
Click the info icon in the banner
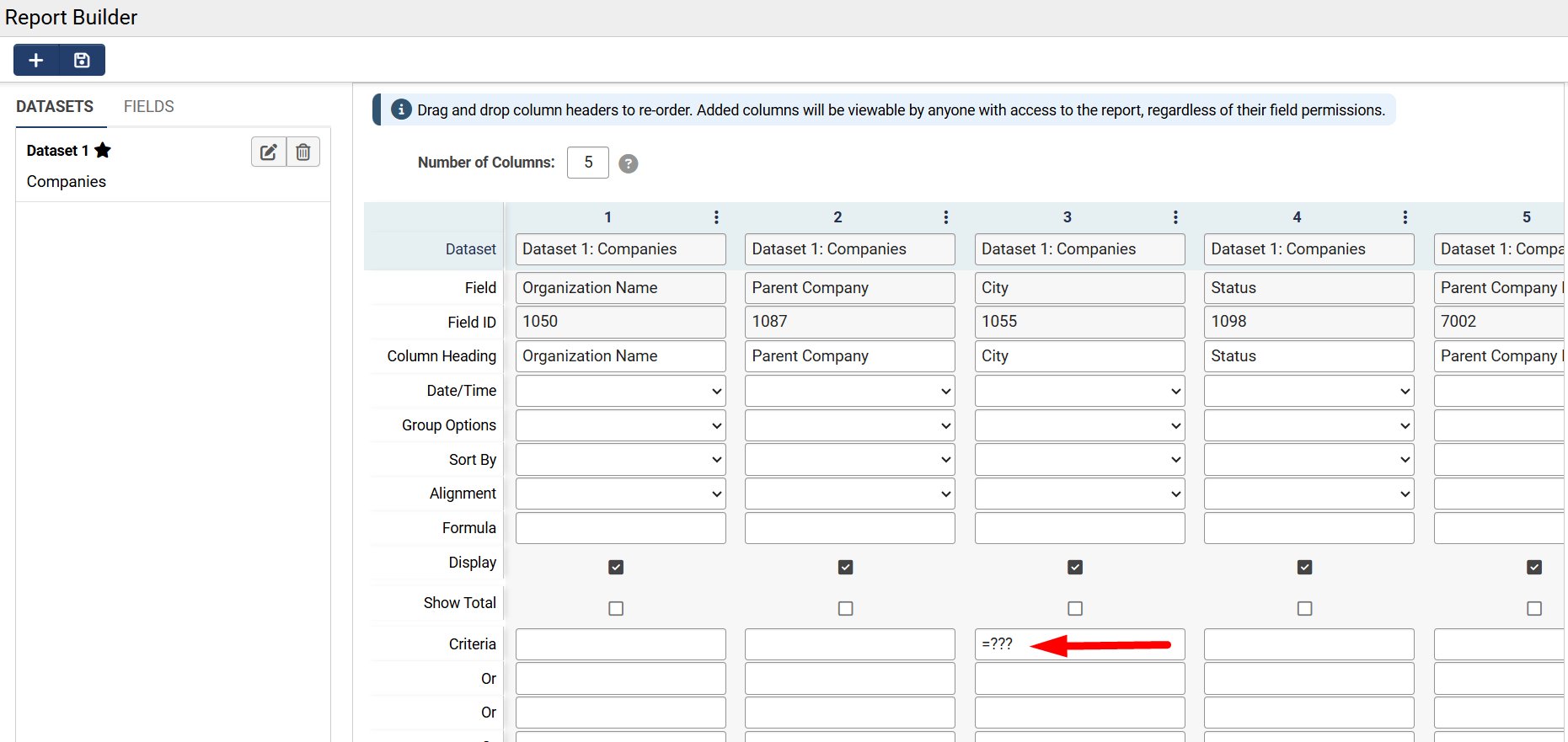[401, 109]
